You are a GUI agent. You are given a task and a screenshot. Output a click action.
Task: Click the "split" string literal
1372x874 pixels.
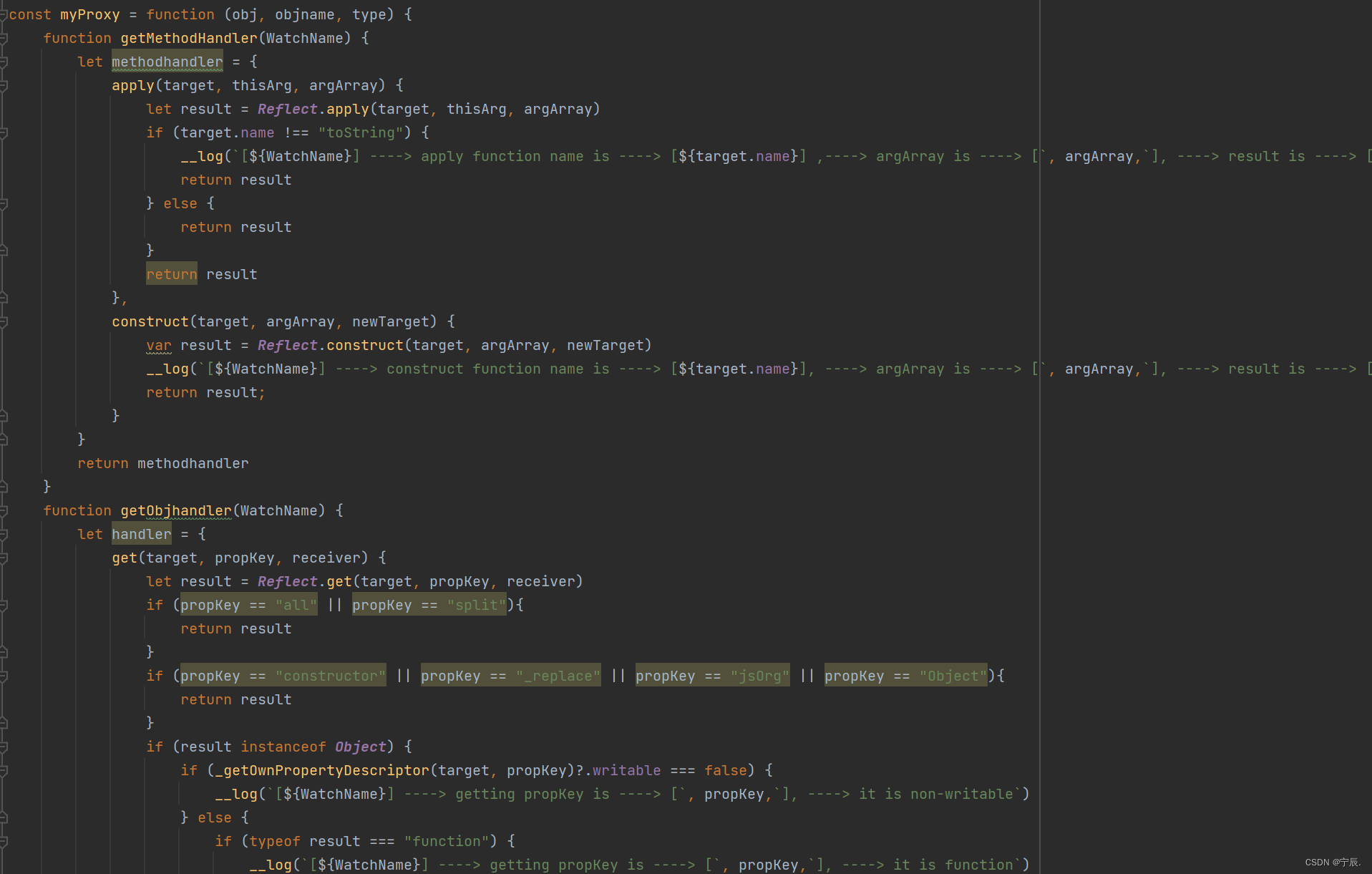click(477, 605)
